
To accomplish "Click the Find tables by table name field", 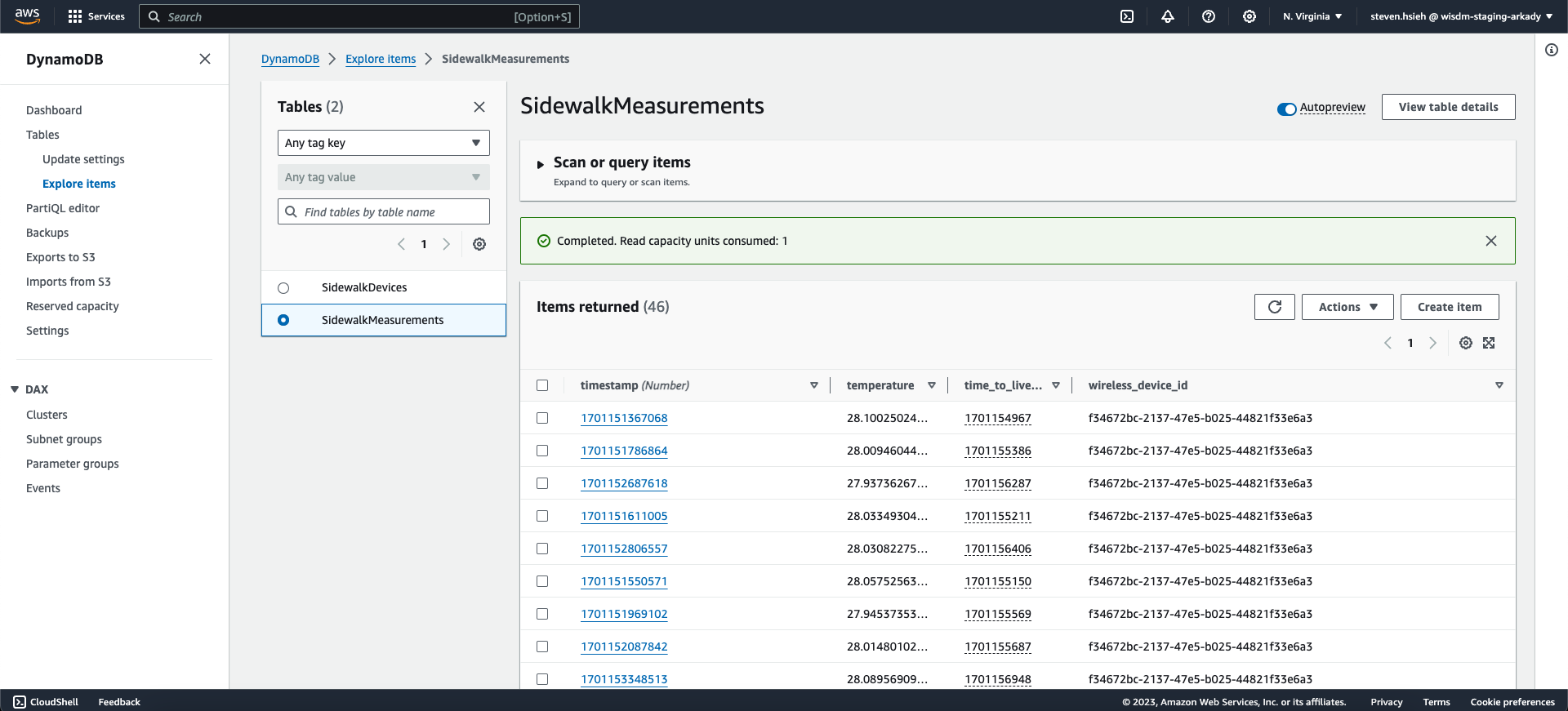I will tap(384, 211).
